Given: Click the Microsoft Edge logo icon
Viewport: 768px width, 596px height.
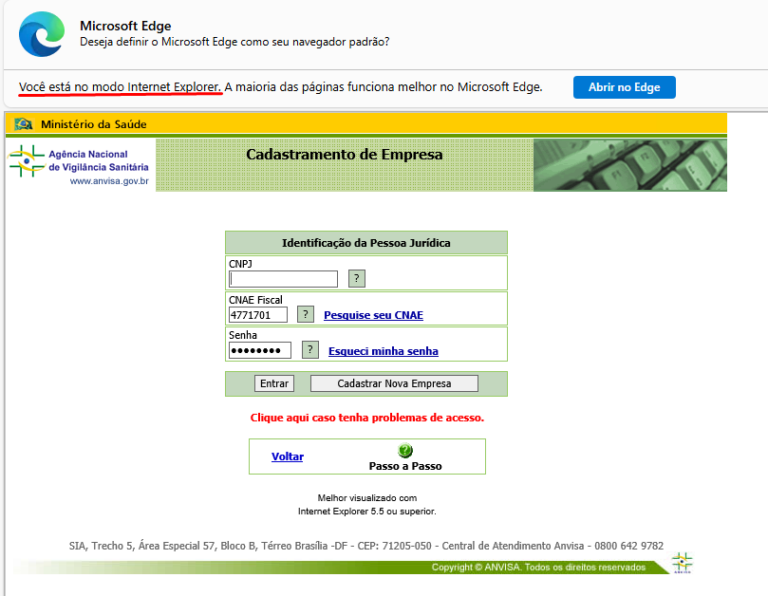Looking at the screenshot, I should coord(41,33).
